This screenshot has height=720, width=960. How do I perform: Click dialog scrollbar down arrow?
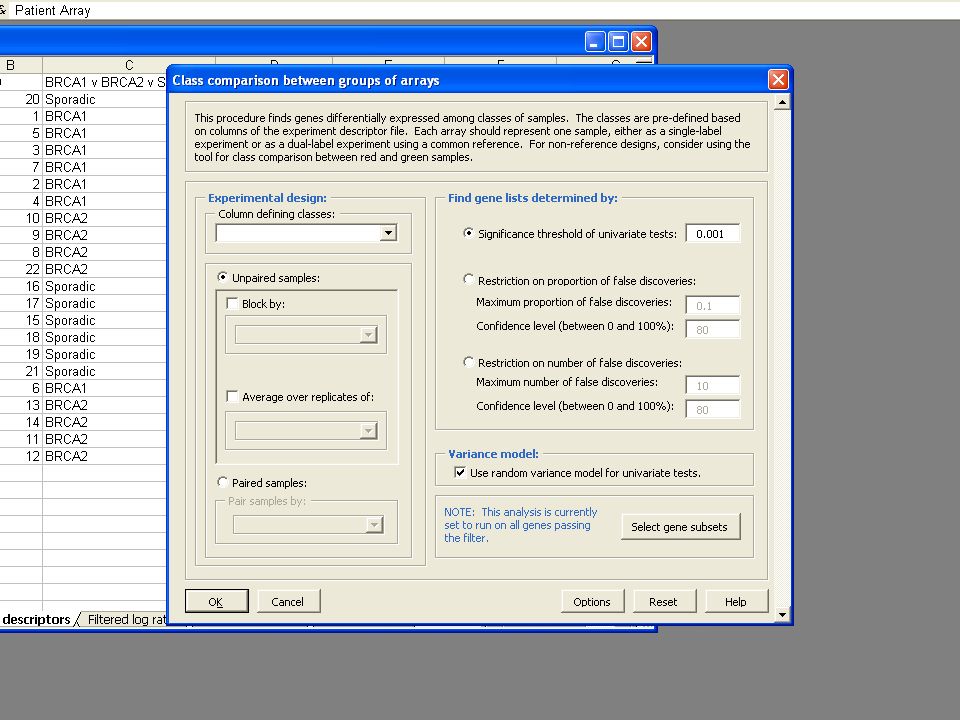pos(782,614)
